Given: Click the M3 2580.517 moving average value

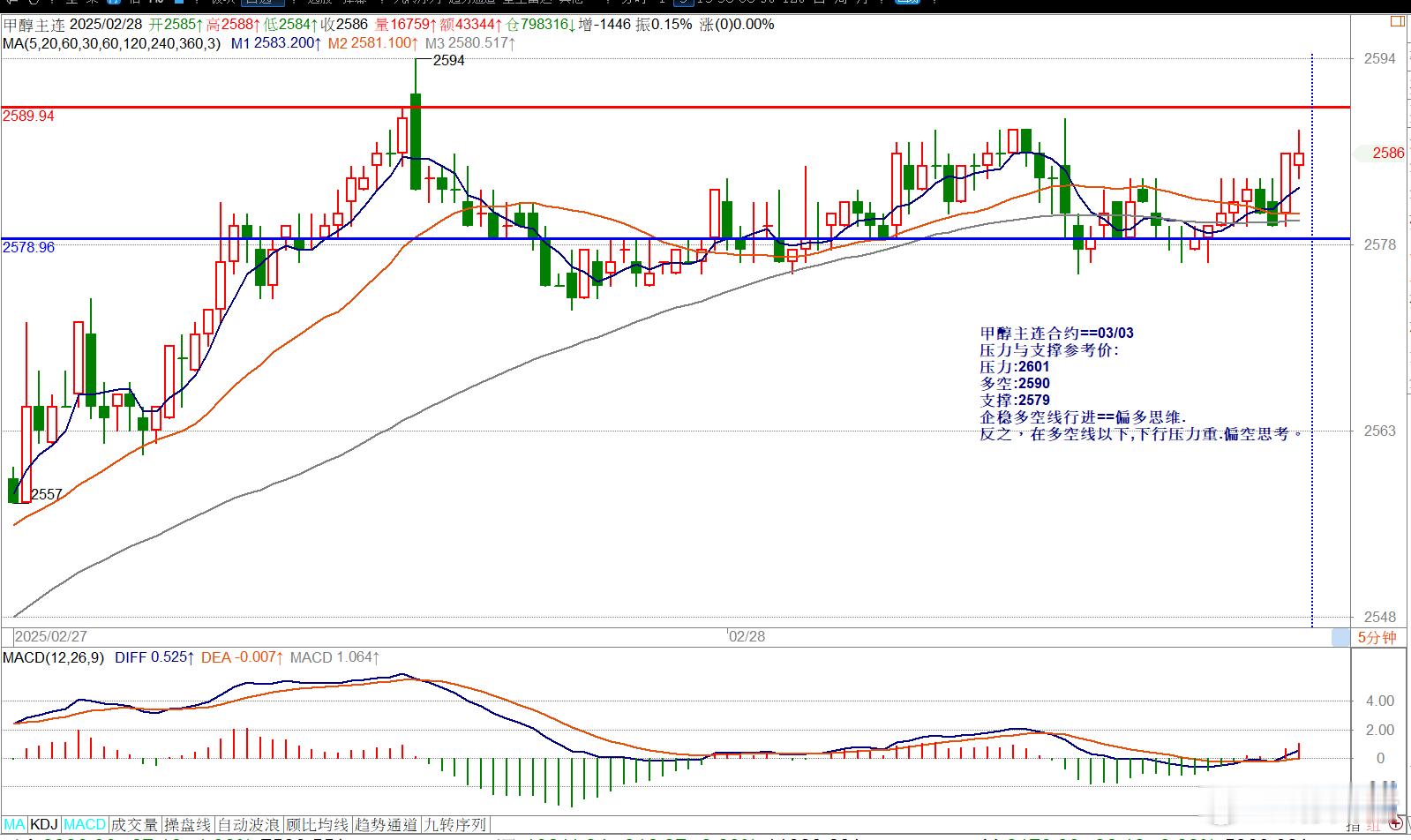Looking at the screenshot, I should [470, 42].
